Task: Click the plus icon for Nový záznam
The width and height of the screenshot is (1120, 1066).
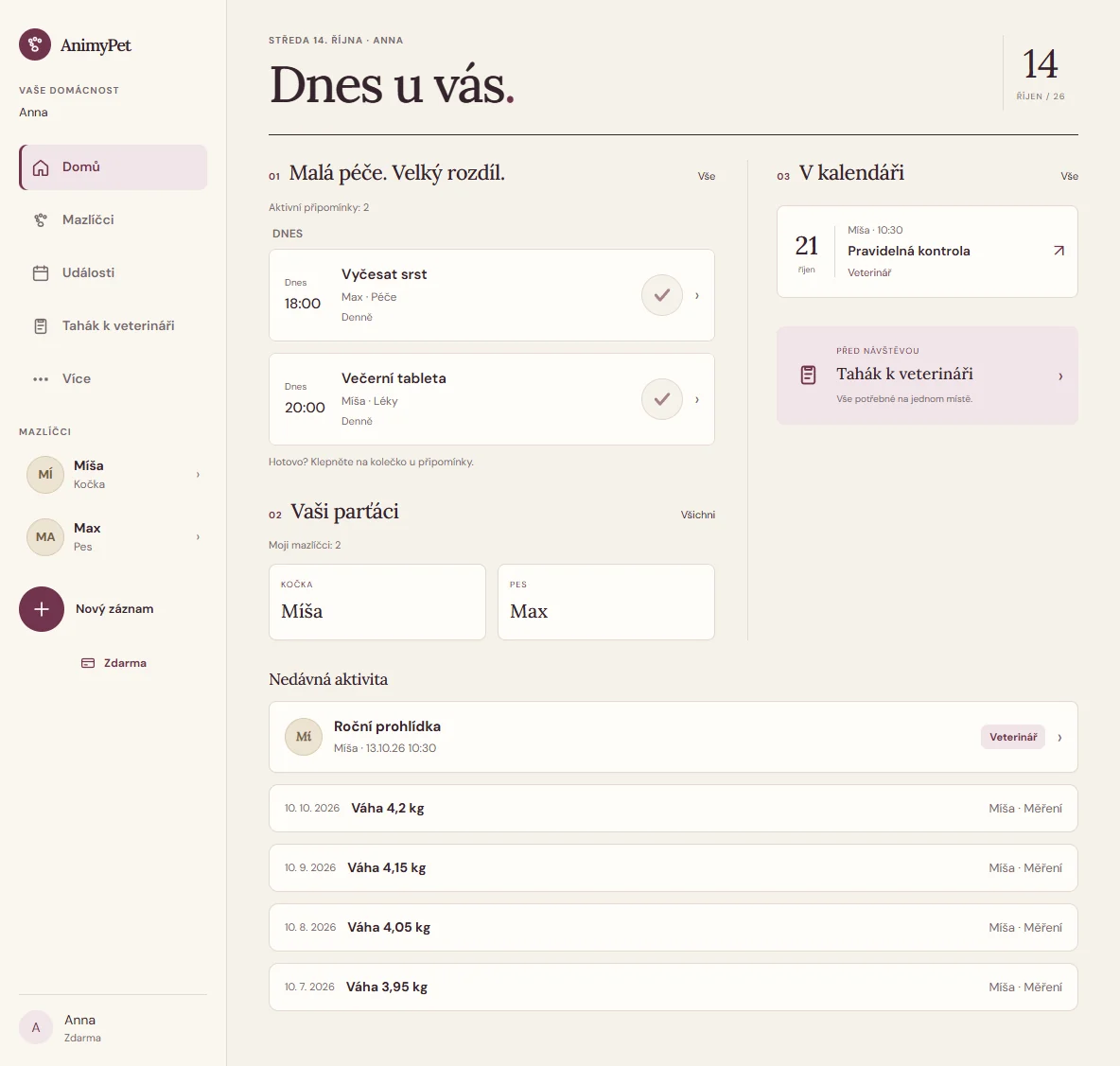Action: point(42,609)
